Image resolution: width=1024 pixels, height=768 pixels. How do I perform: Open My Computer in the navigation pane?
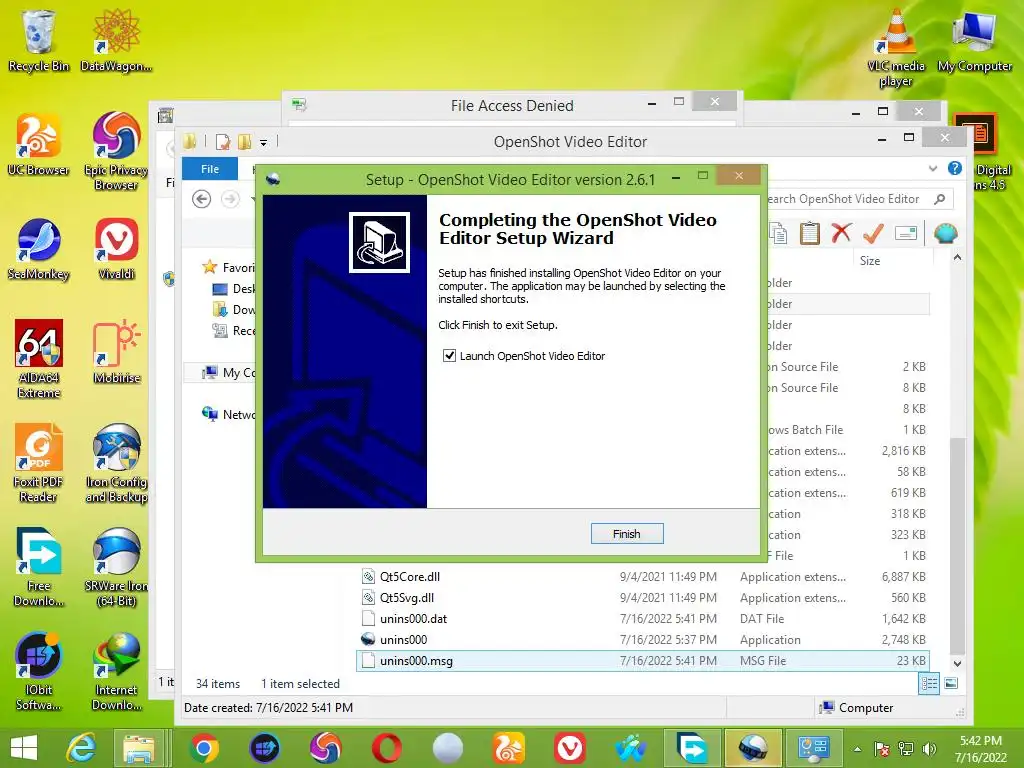tap(229, 372)
